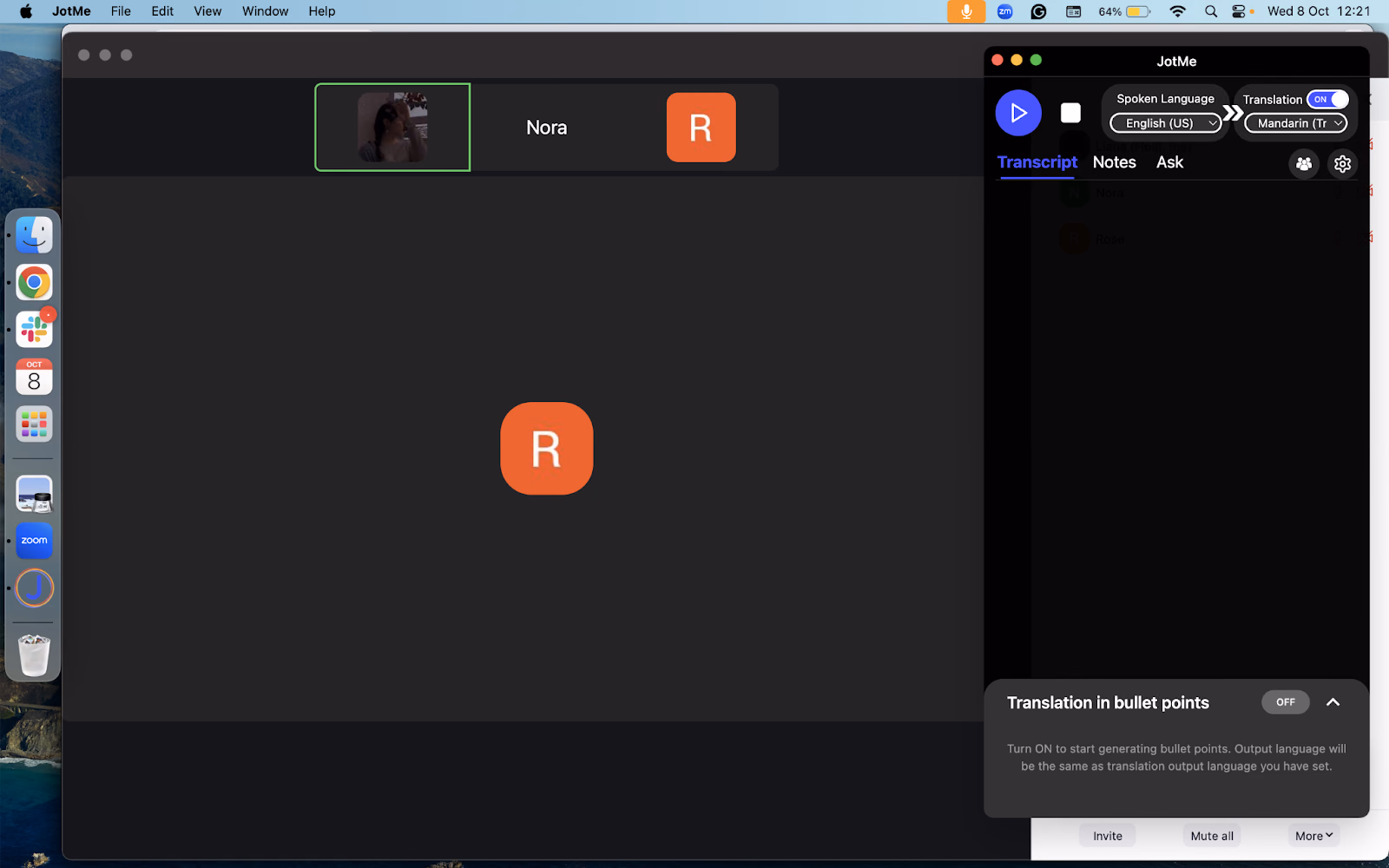Click the orange microphone icon in menu bar
This screenshot has width=1389, height=868.
point(966,11)
